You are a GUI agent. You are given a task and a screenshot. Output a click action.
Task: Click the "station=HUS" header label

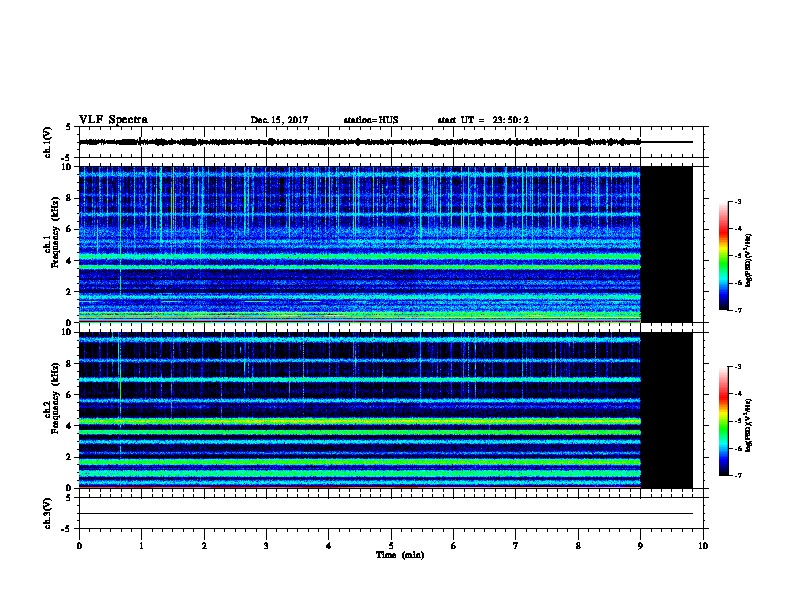pyautogui.click(x=371, y=120)
